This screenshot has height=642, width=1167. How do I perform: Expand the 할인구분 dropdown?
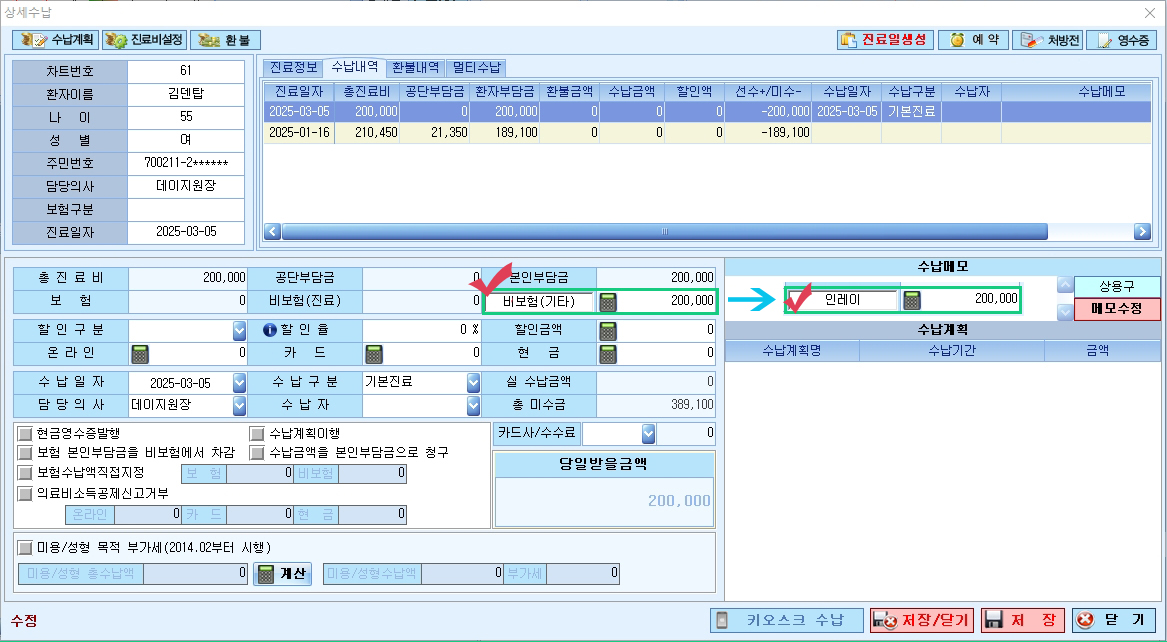(239, 330)
